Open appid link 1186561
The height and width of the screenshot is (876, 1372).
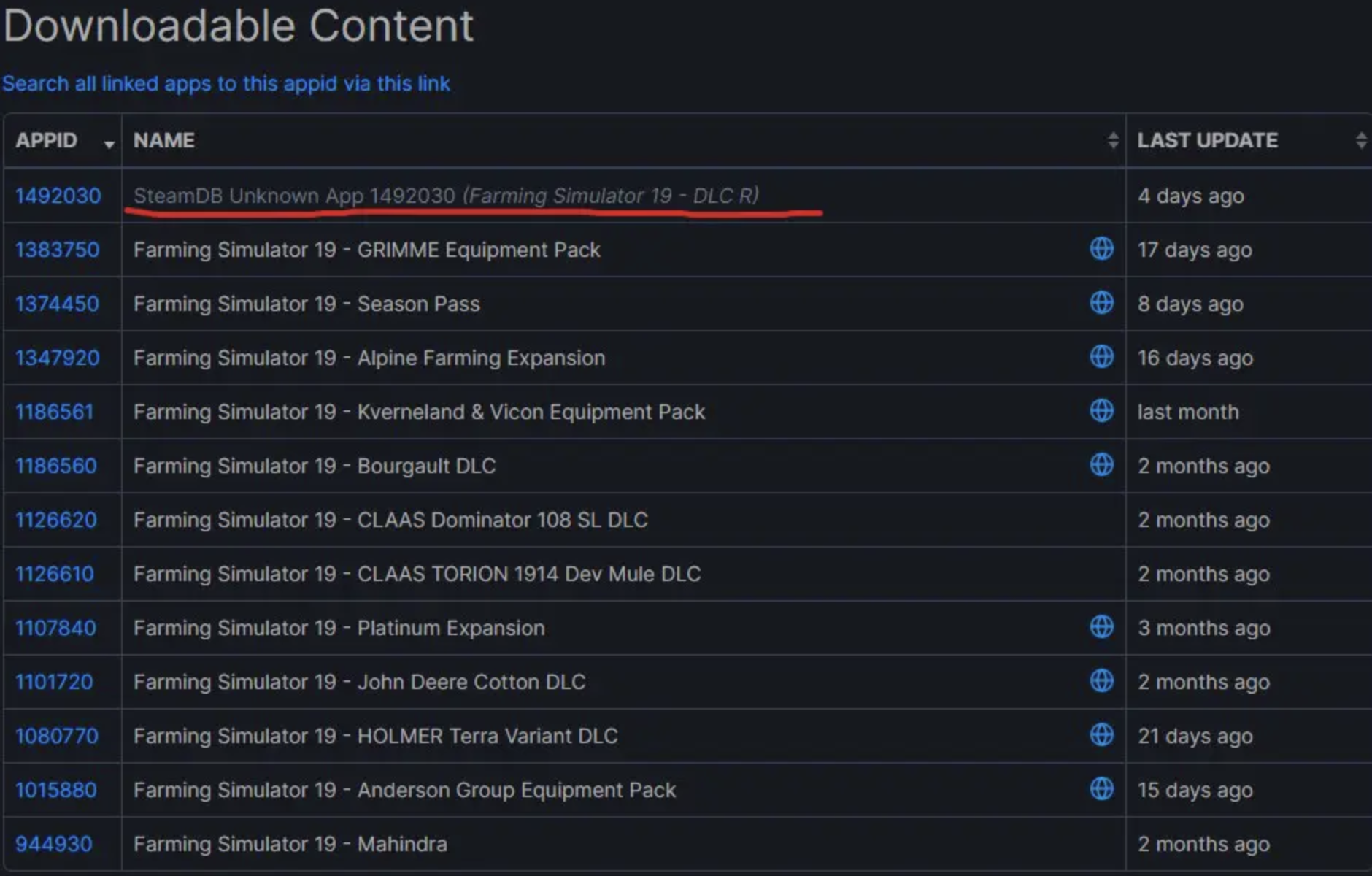tap(55, 412)
